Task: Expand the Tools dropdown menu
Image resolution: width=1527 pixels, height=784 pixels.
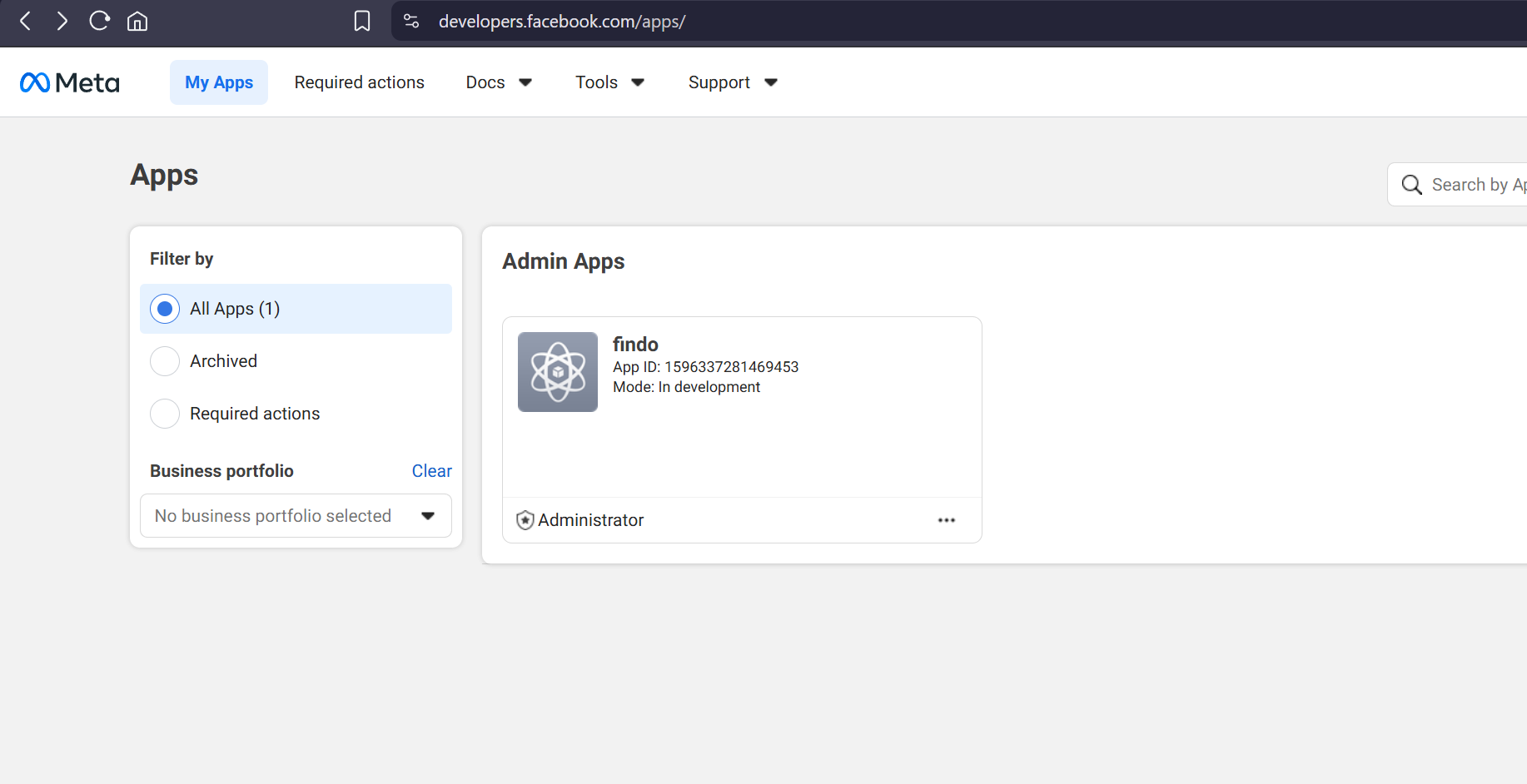Action: [x=609, y=82]
